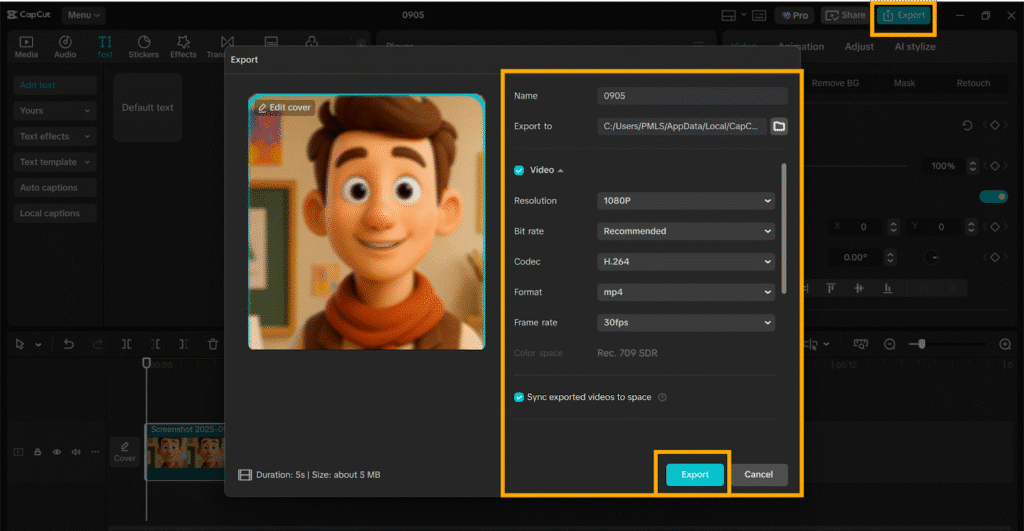1024x531 pixels.
Task: Uncheck the Video checkbox in Export dialog
Action: [519, 170]
